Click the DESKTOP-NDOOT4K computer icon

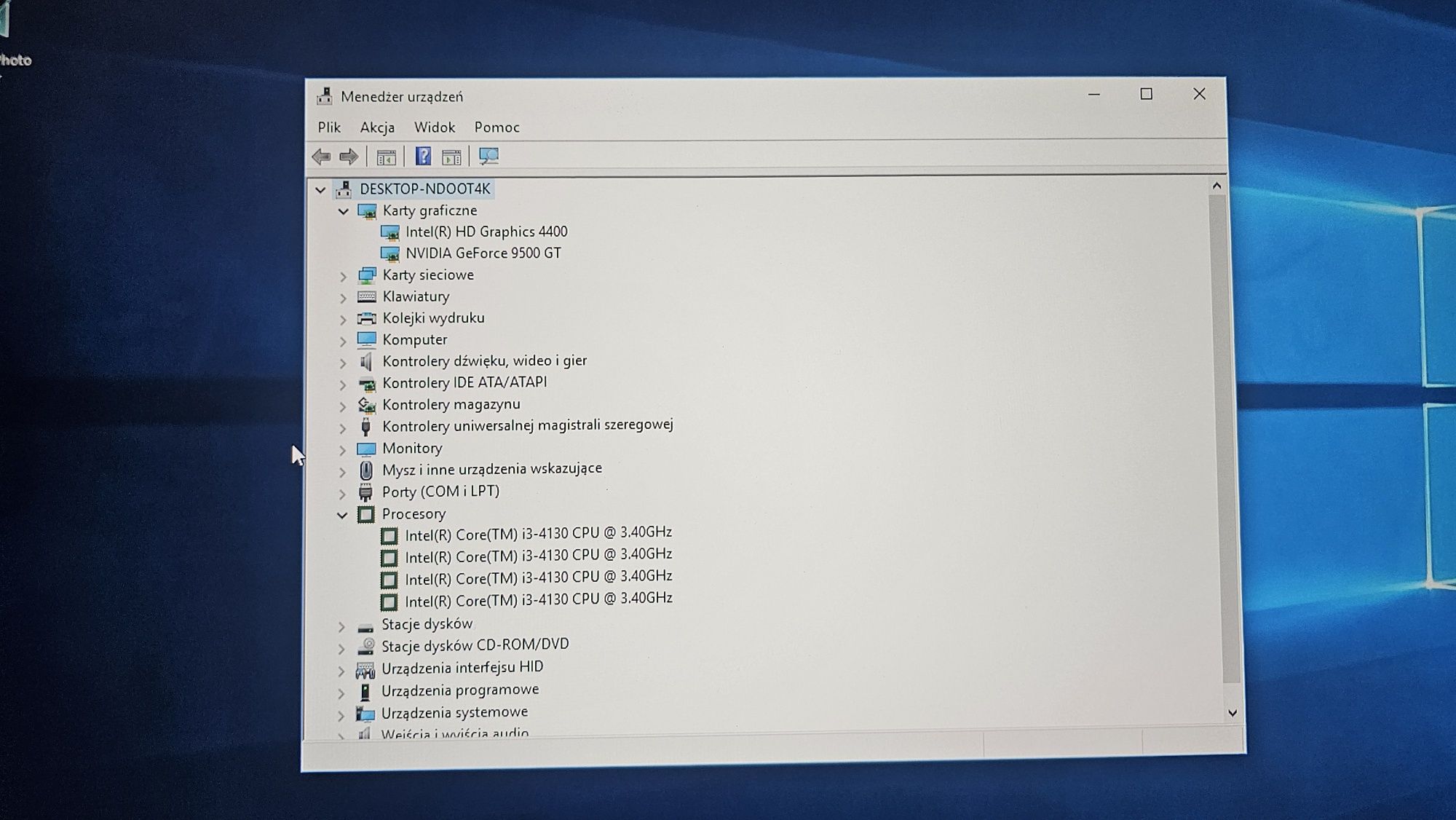tap(344, 189)
